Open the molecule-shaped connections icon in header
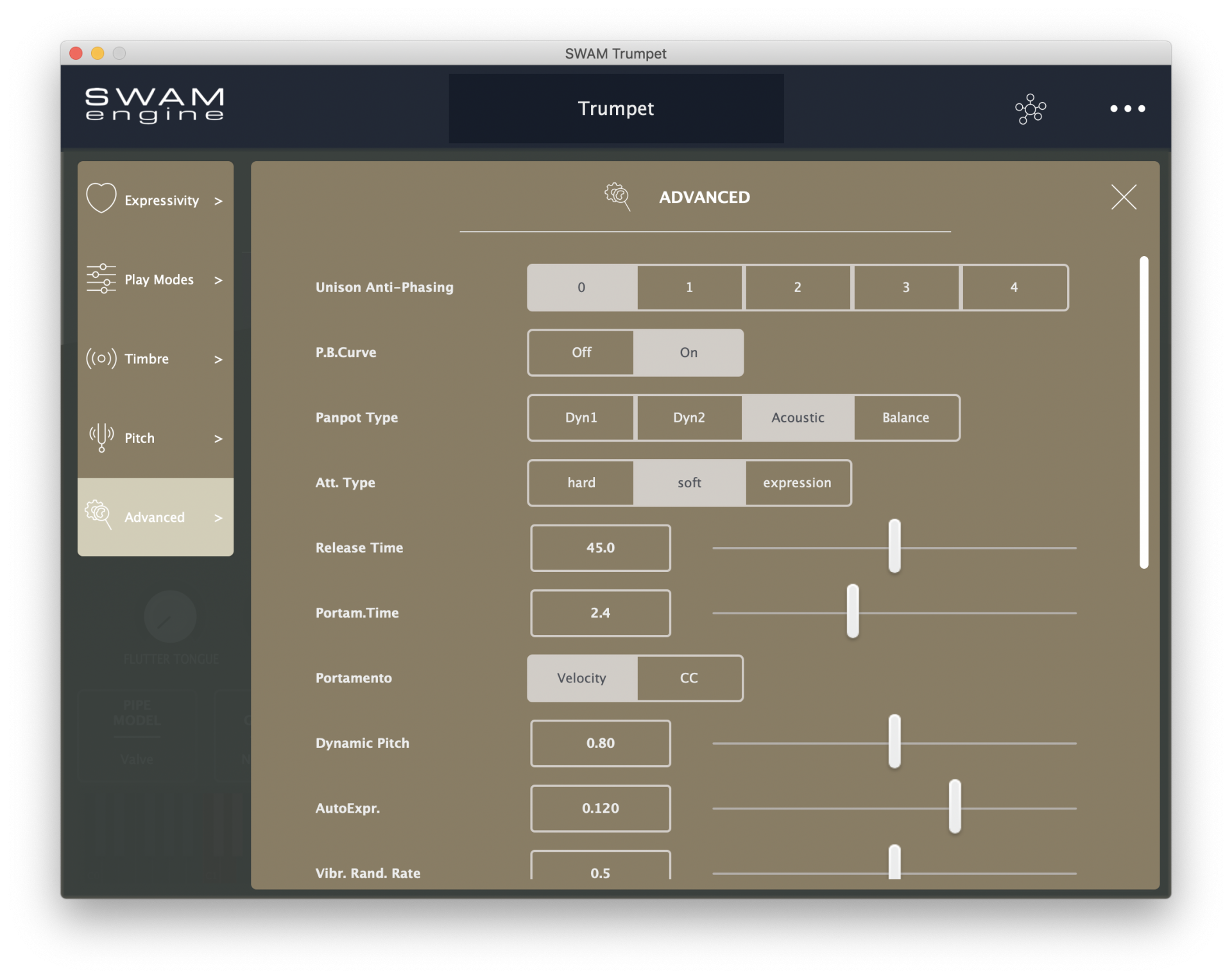Viewport: 1232px width, 979px height. point(1031,108)
